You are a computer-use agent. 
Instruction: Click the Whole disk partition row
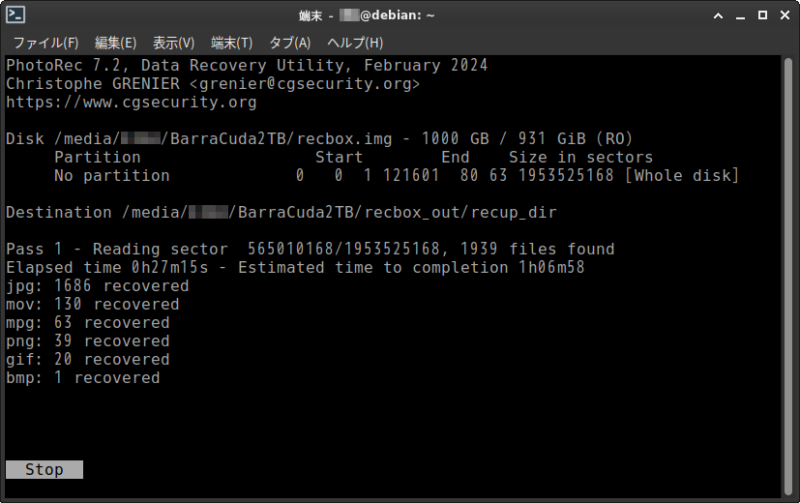(x=396, y=175)
